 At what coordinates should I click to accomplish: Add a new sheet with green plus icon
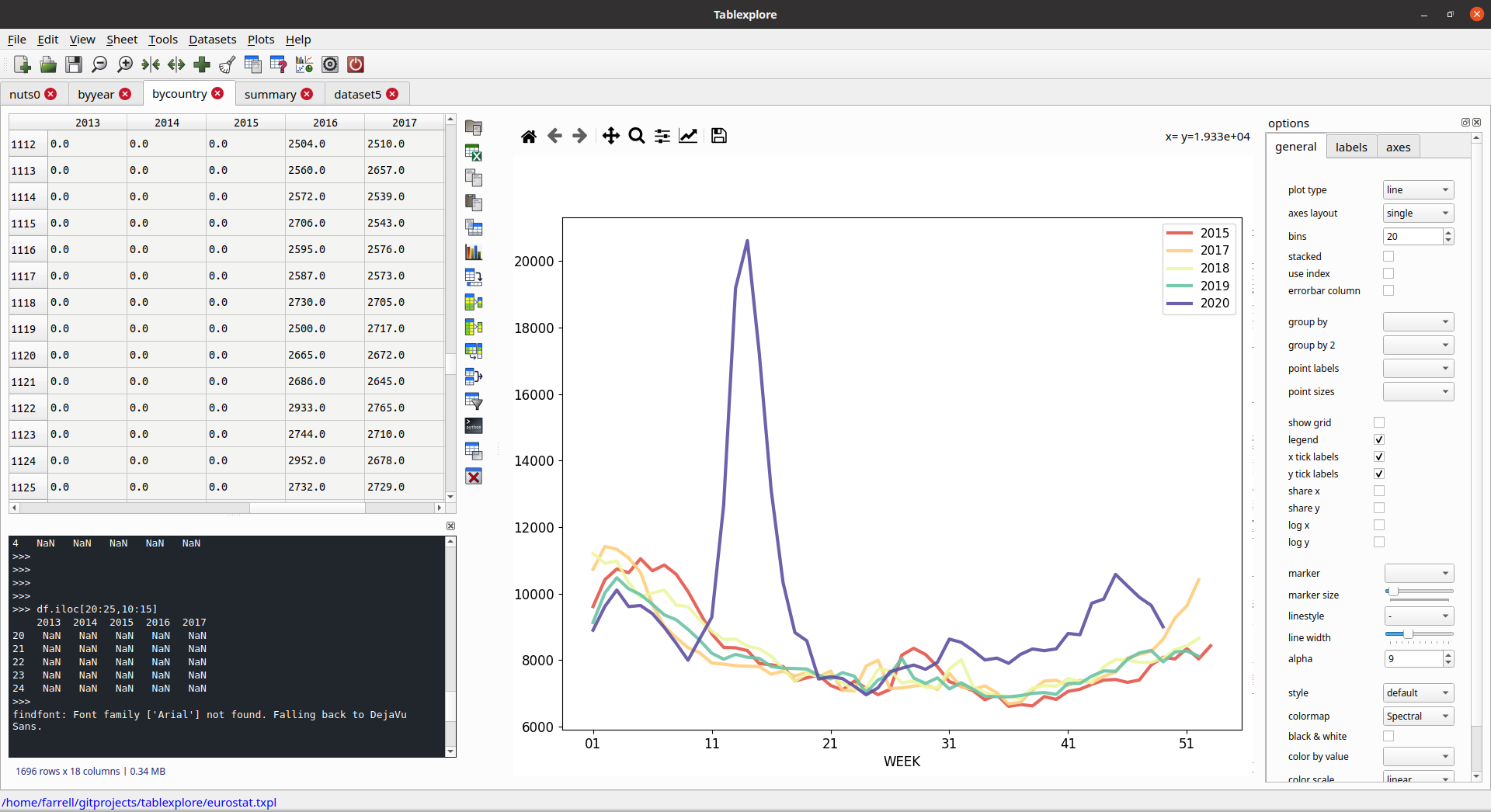click(x=202, y=64)
